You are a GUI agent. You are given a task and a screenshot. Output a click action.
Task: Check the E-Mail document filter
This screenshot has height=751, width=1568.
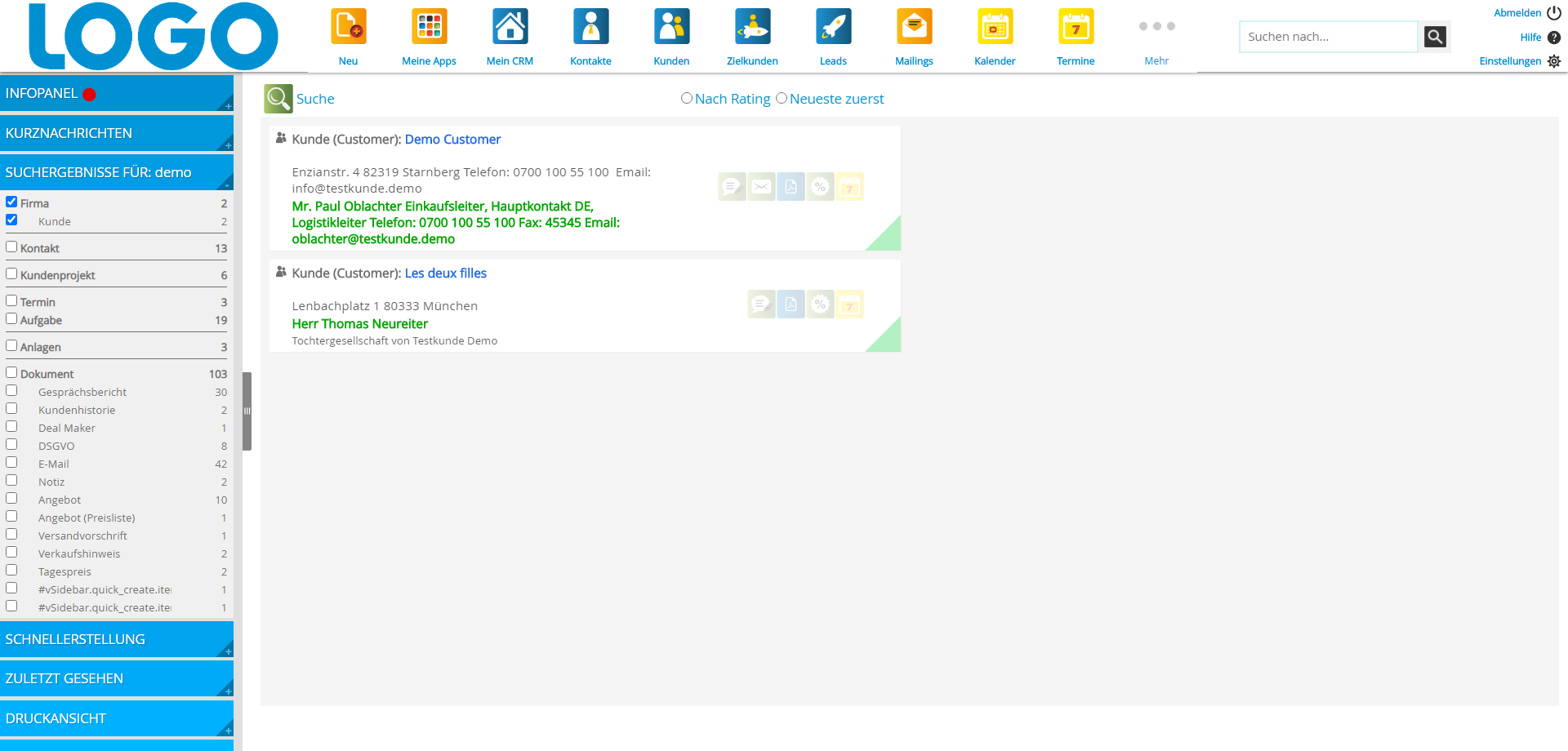(11, 462)
